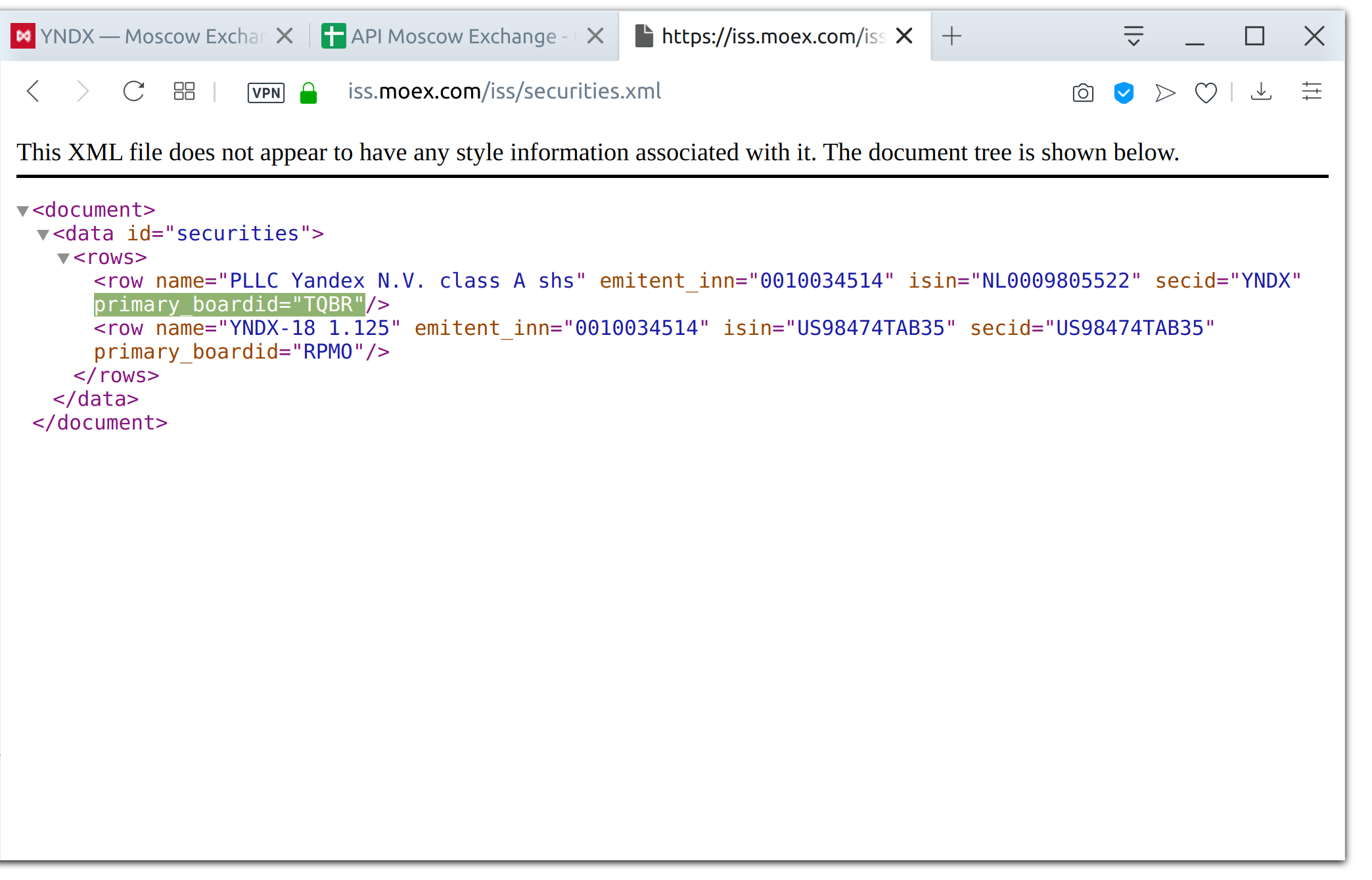1372x880 pixels.
Task: Click the green security padlock
Action: (x=308, y=93)
